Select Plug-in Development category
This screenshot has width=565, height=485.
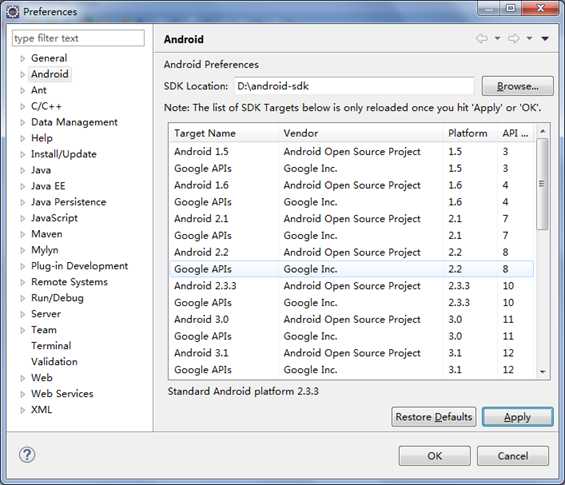tap(80, 266)
